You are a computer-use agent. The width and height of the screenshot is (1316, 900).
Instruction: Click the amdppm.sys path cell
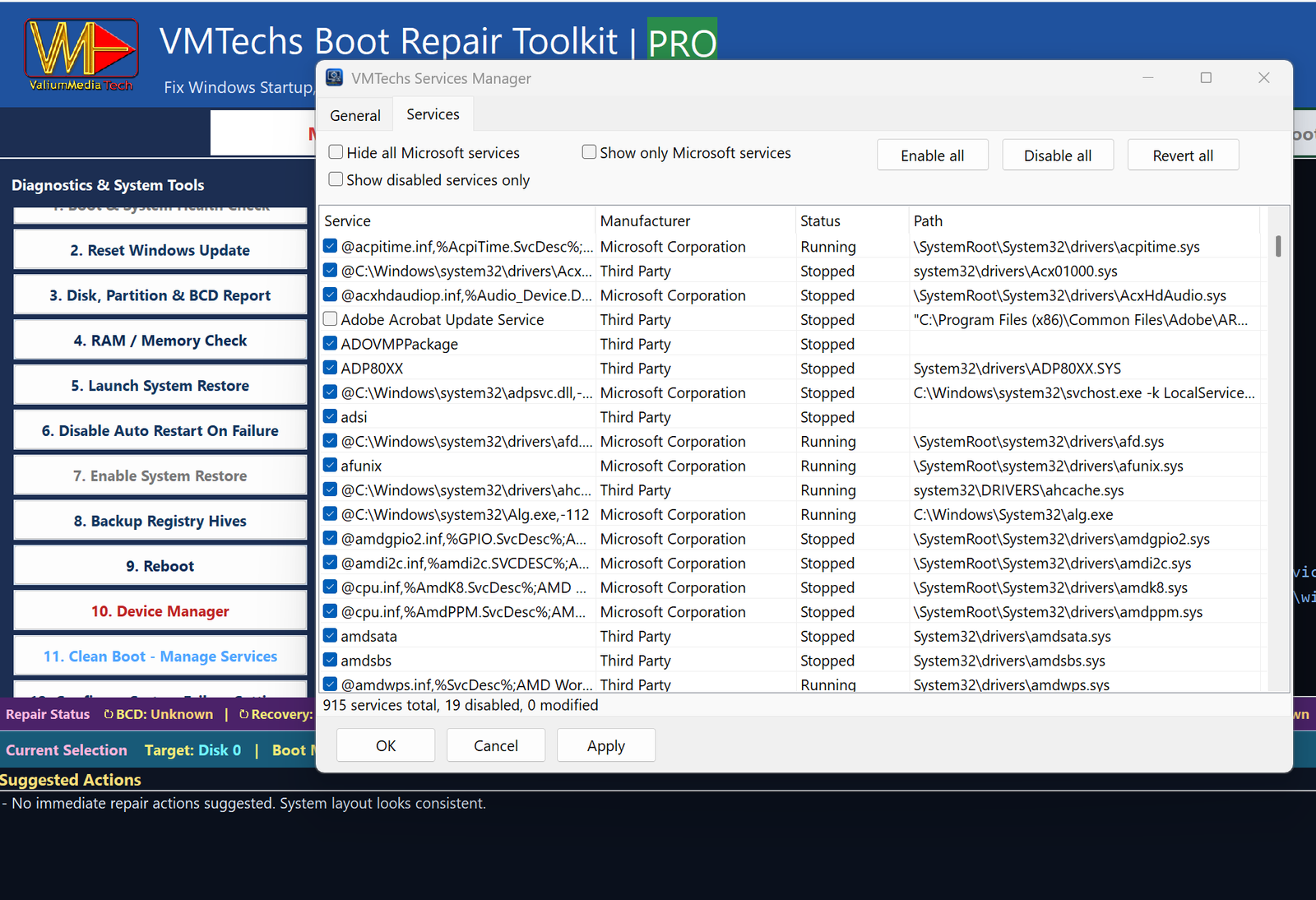pyautogui.click(x=1084, y=612)
